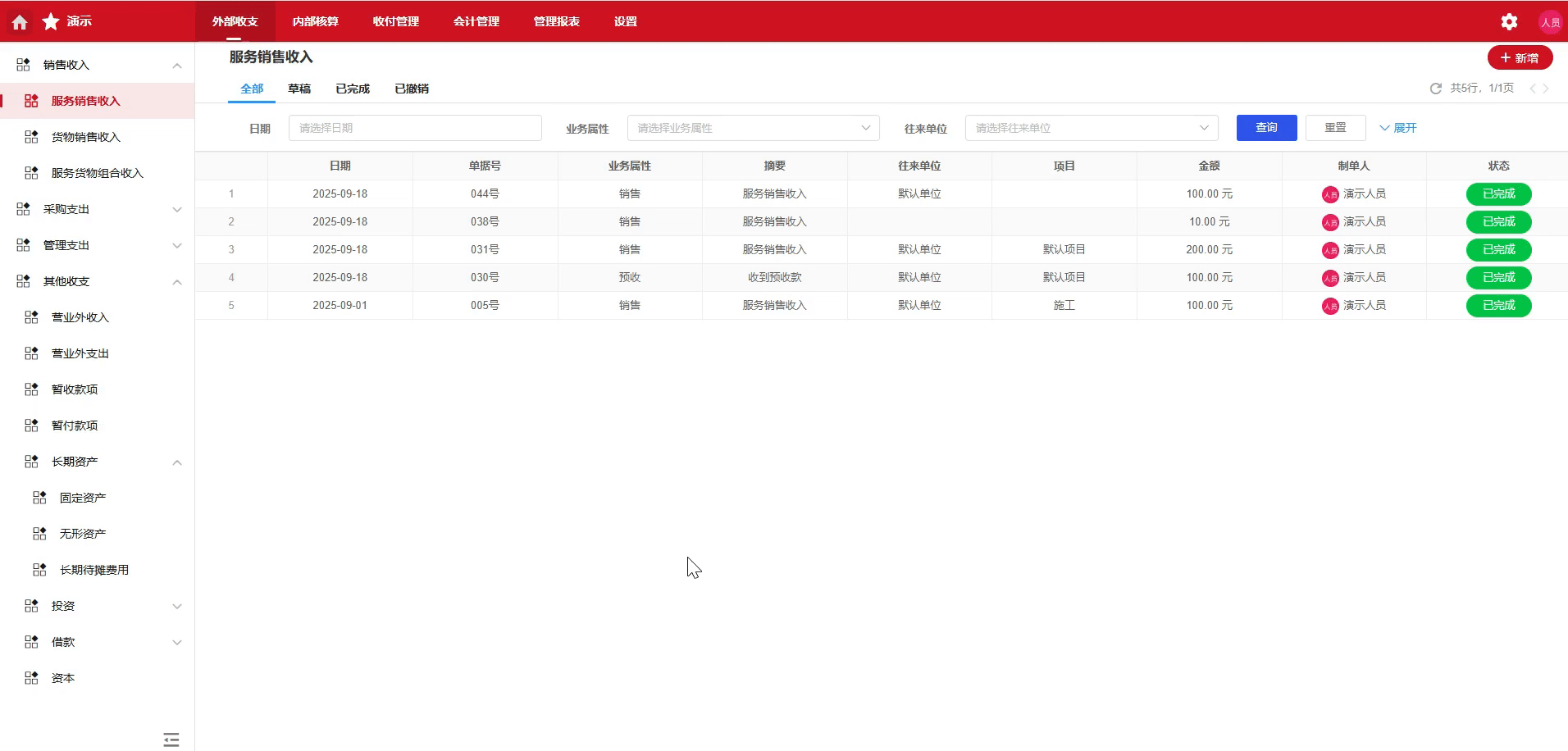Screen dimensions: 1568x751
Task: Open the 业务属性 dropdown
Action: coord(752,127)
